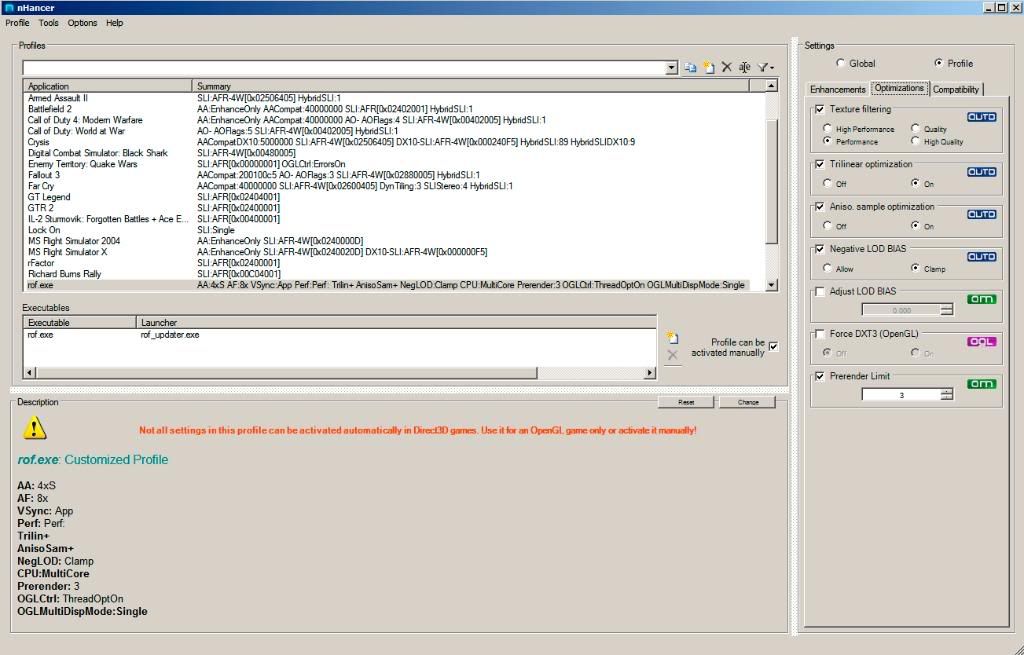
Task: Click the Executables list scroll-right arrow
Action: [x=650, y=373]
